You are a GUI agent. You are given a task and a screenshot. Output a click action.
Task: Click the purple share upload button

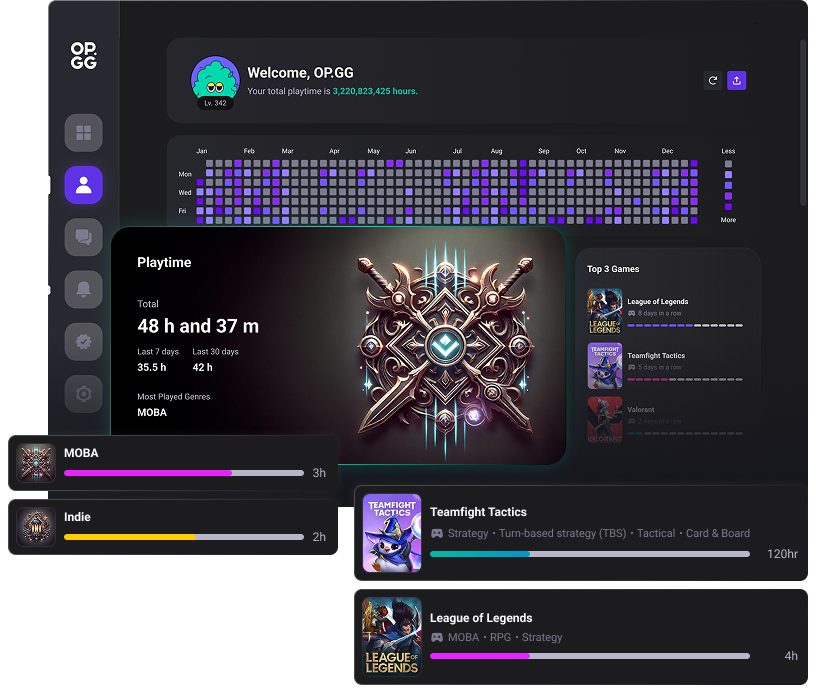click(736, 81)
